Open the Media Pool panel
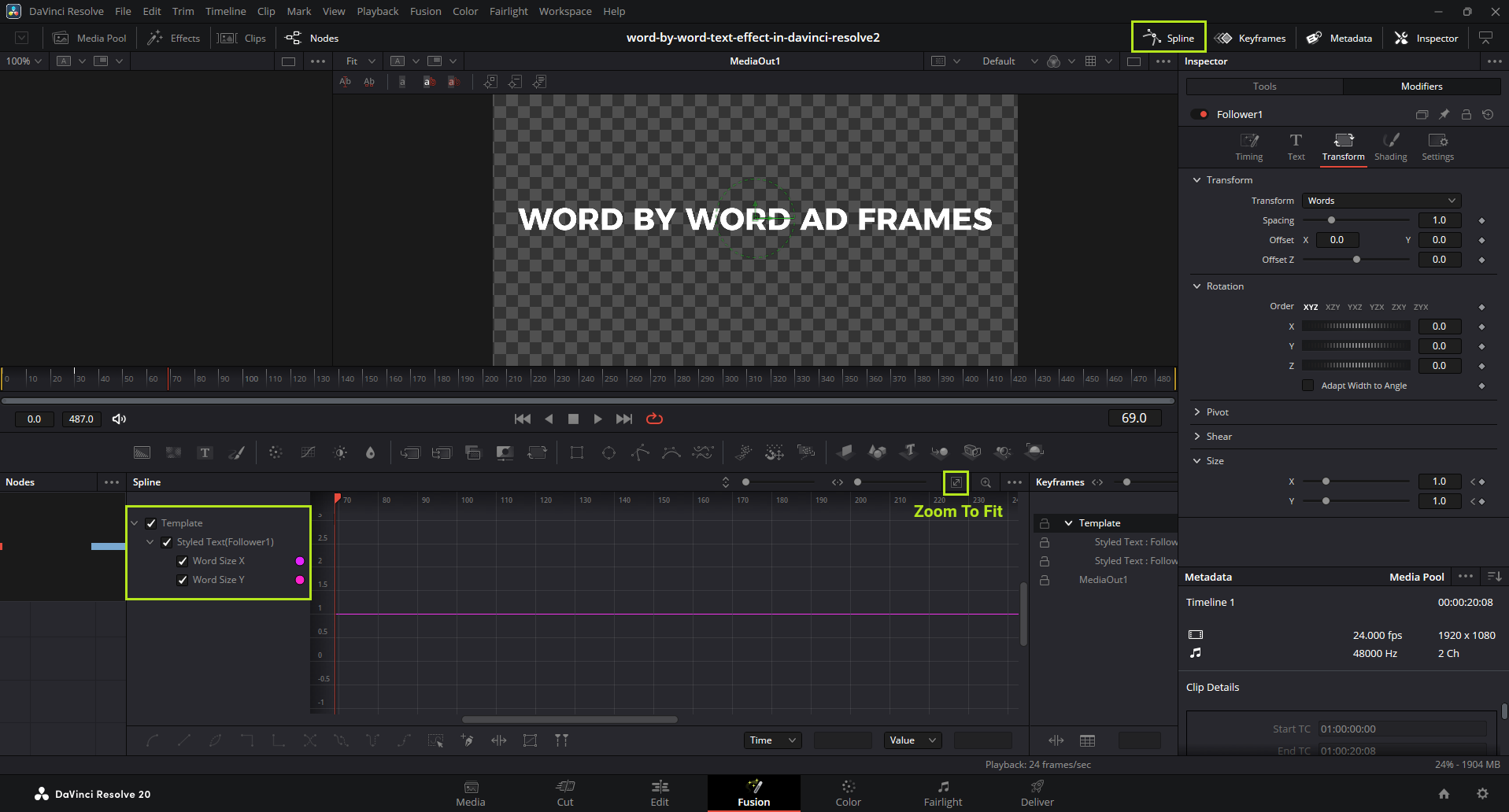 [90, 38]
